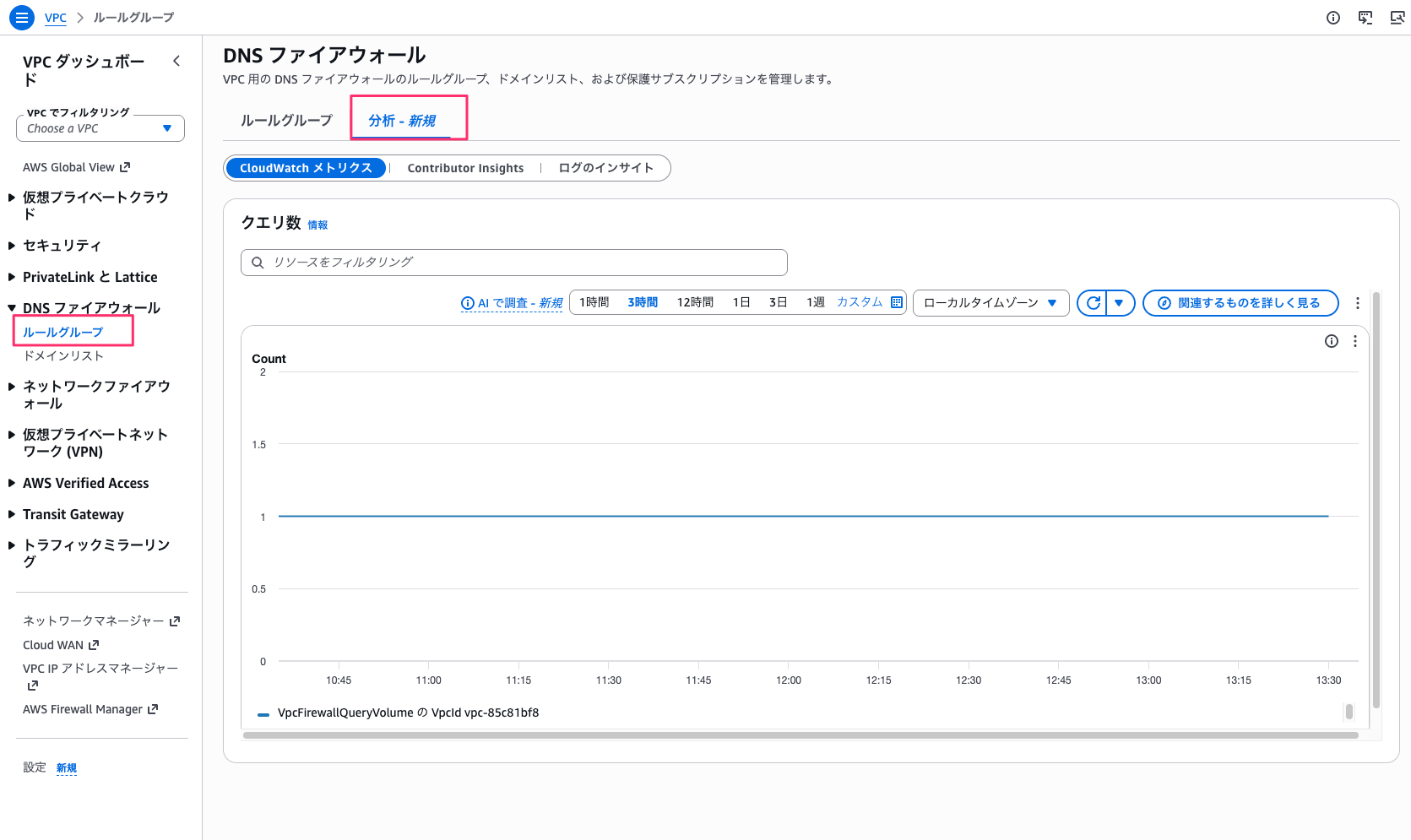The width and height of the screenshot is (1411, 840).
Task: Click compass icon in explore related button
Action: click(1164, 303)
